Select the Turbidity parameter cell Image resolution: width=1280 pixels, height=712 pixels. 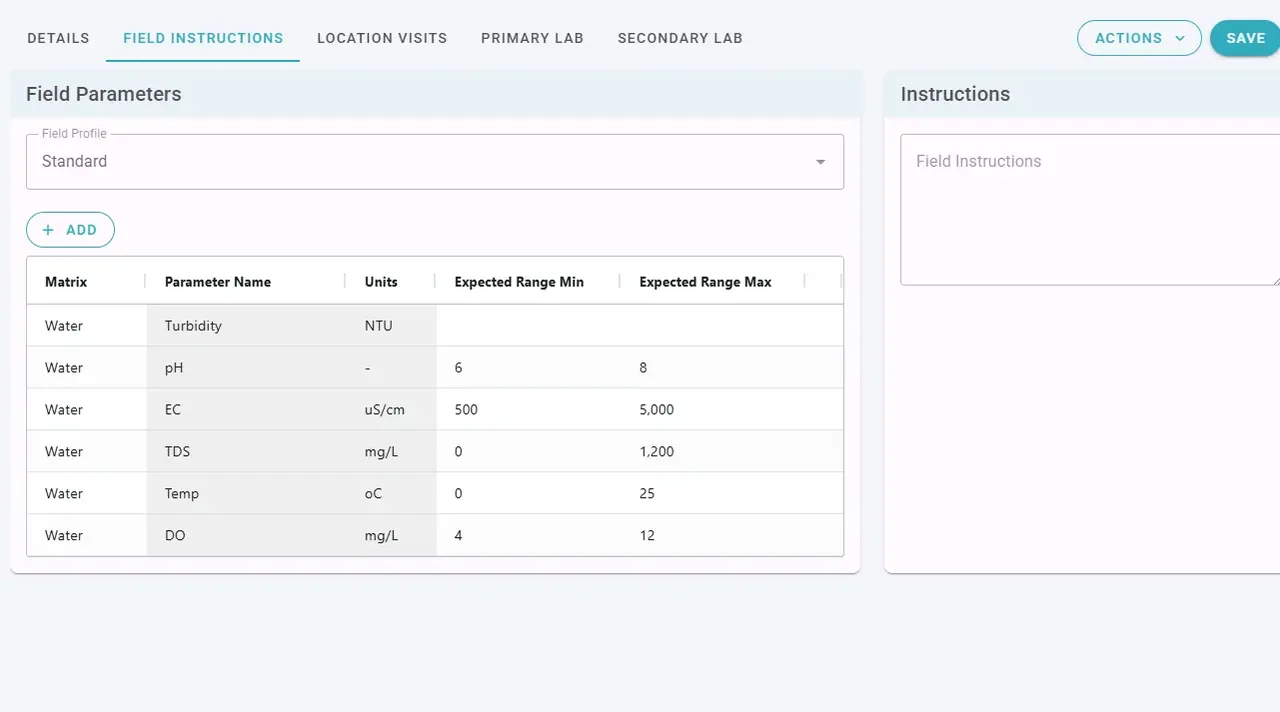[247, 326]
